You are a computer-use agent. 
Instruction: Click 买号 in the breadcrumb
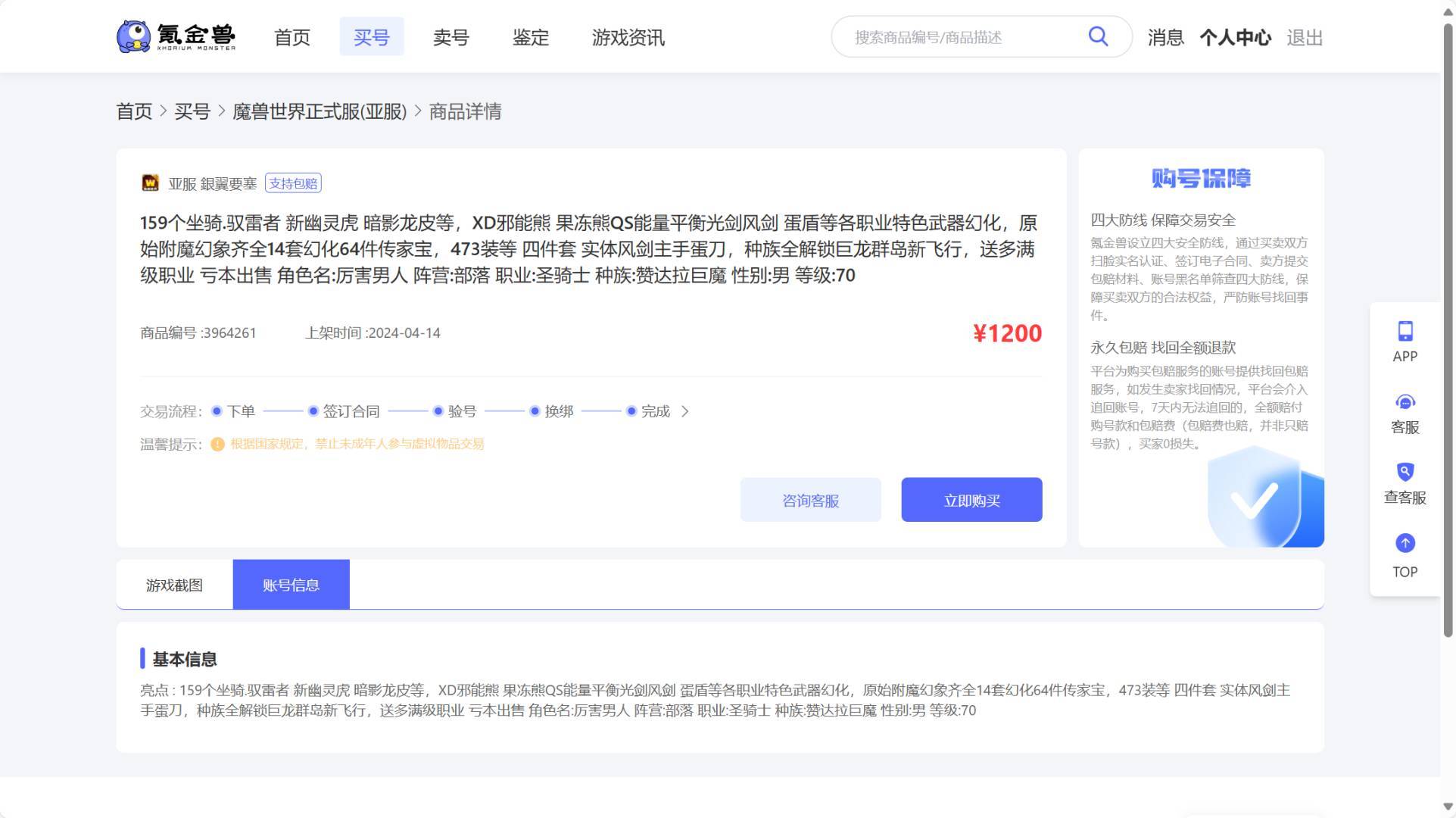(x=192, y=111)
